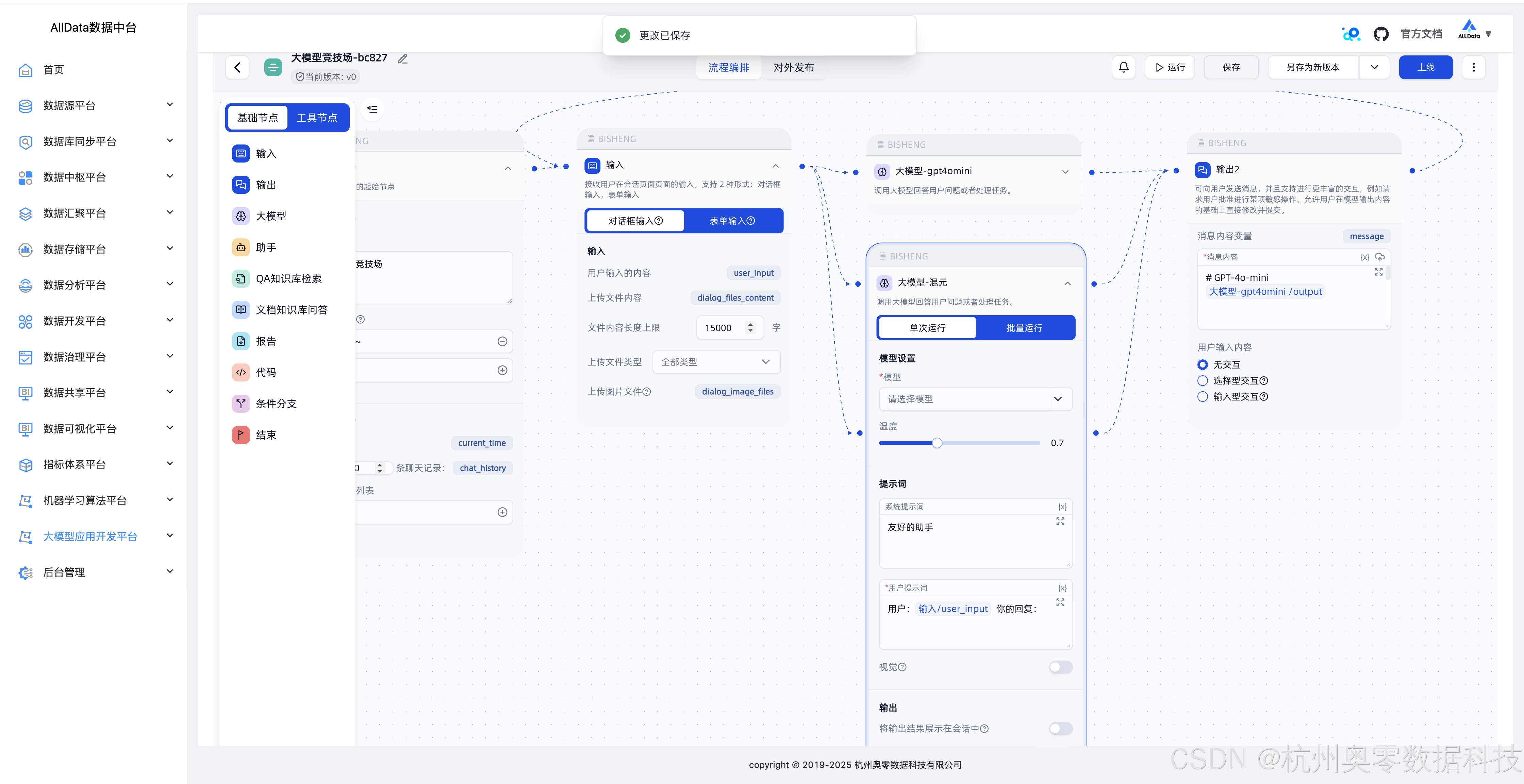Switch to the 工具节点 tab
1524x784 pixels.
(x=316, y=118)
